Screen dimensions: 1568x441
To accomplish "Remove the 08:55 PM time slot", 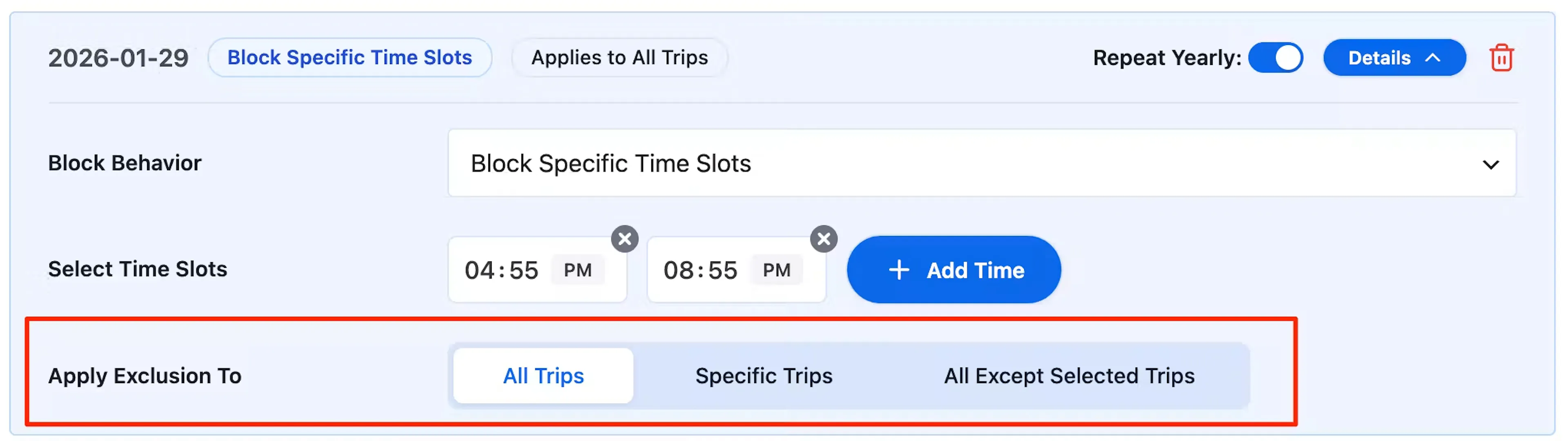I will pos(824,239).
